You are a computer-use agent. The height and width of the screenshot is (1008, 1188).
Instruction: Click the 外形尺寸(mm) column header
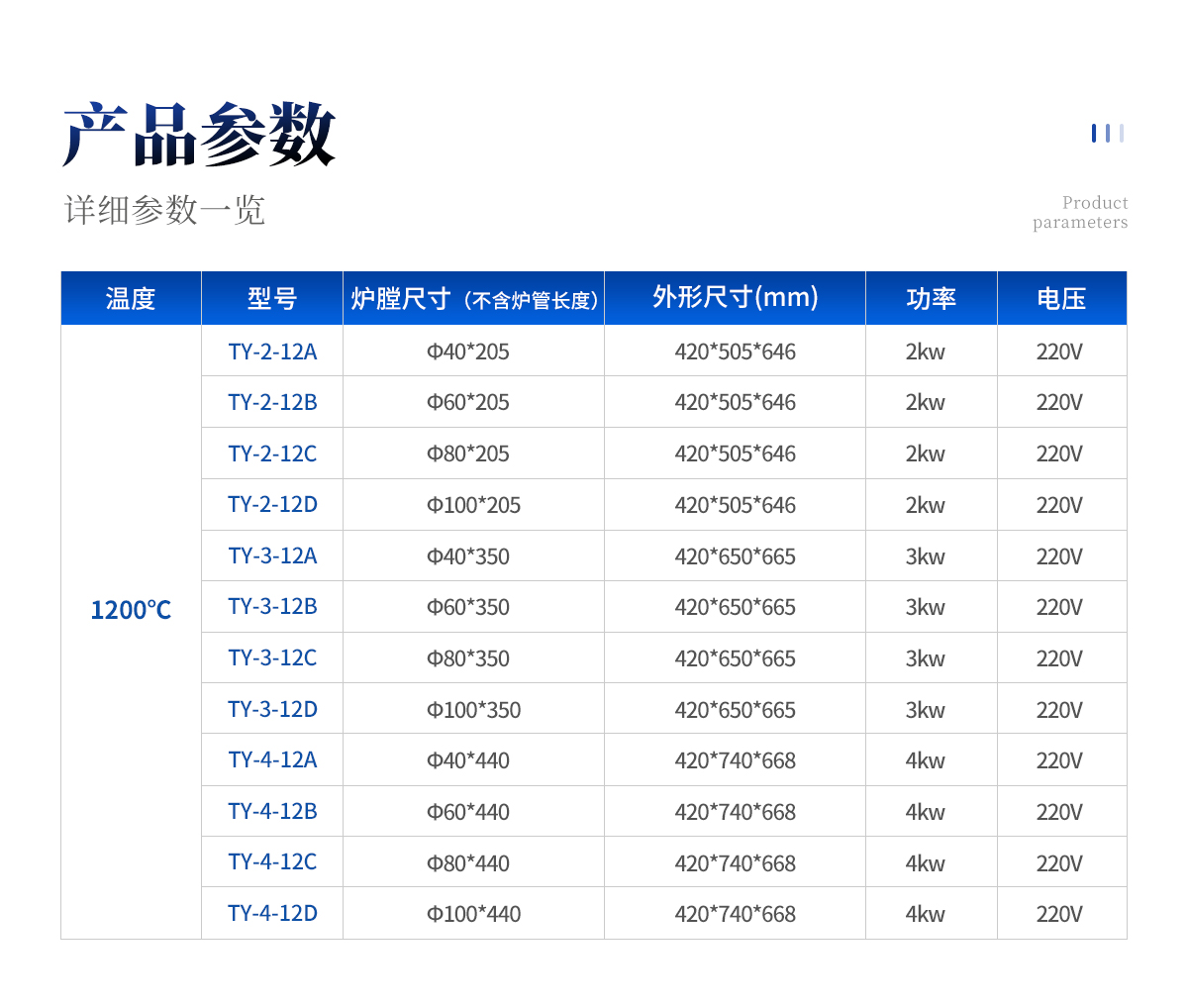click(736, 298)
